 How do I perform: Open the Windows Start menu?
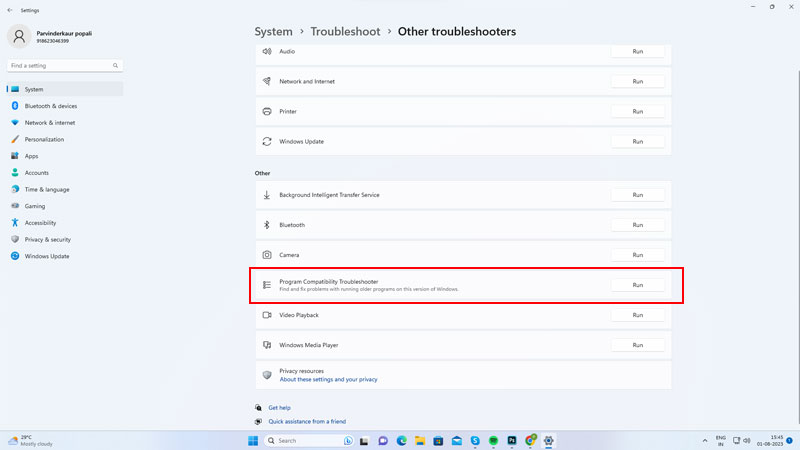click(x=253, y=441)
